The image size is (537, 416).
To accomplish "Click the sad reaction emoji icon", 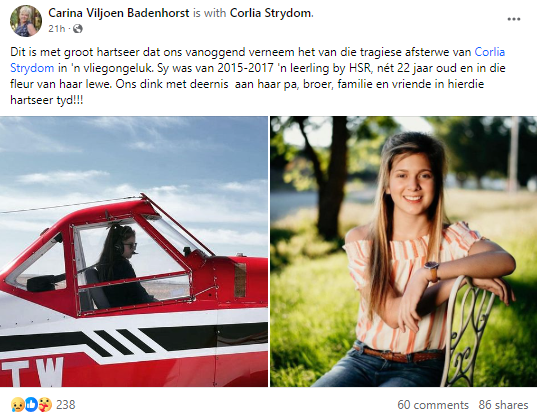I will [x=17, y=405].
